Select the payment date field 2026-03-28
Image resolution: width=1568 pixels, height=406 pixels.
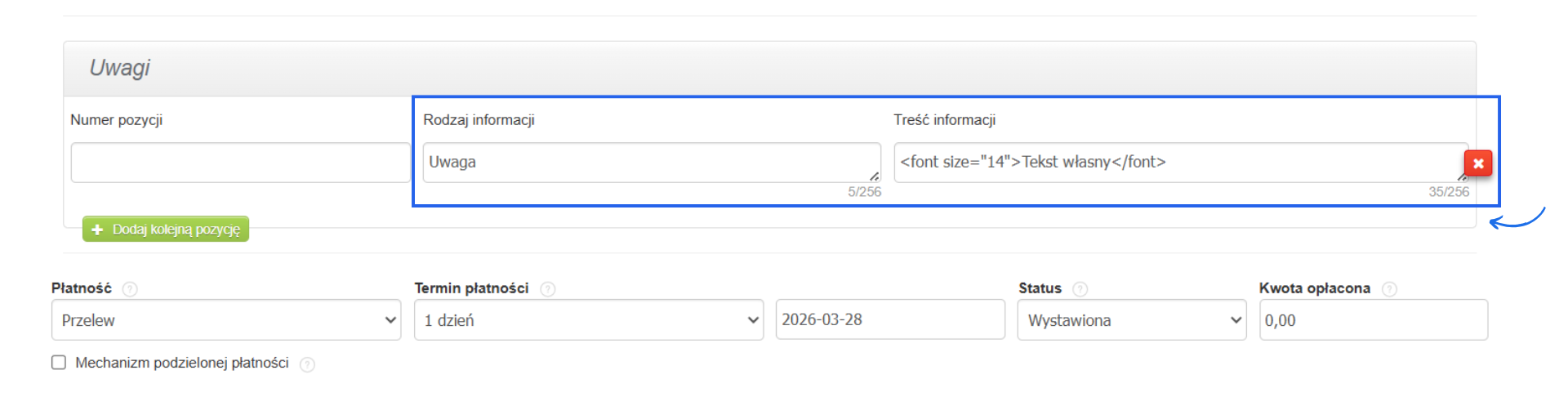coord(889,319)
